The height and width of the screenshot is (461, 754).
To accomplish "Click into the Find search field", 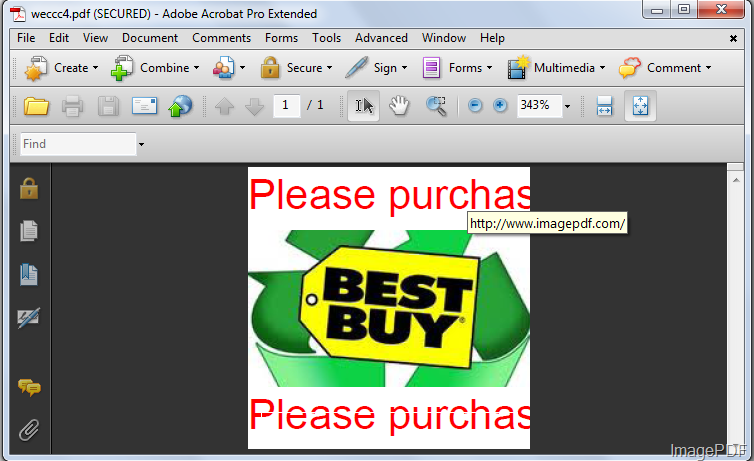I will point(78,144).
